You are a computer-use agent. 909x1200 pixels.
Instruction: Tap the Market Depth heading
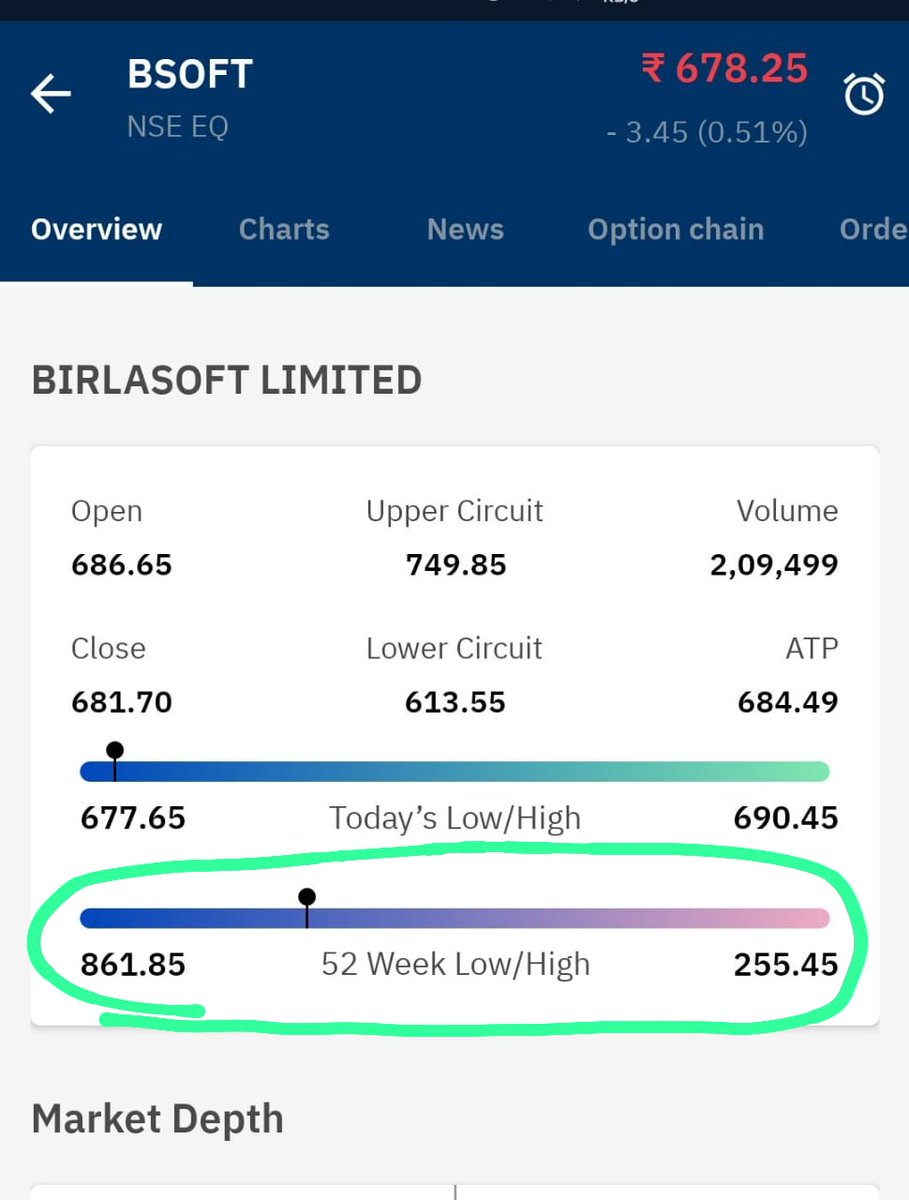click(158, 1119)
